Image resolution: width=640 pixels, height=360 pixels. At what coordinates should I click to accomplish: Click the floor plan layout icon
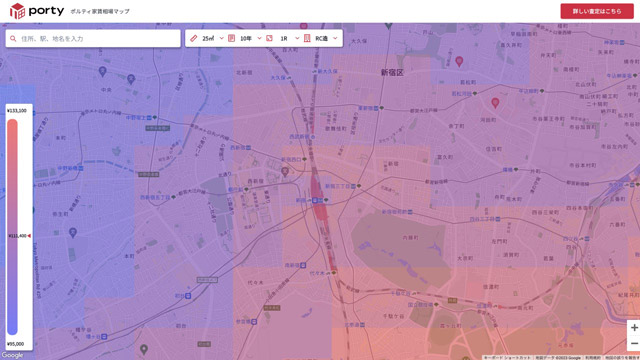[269, 38]
